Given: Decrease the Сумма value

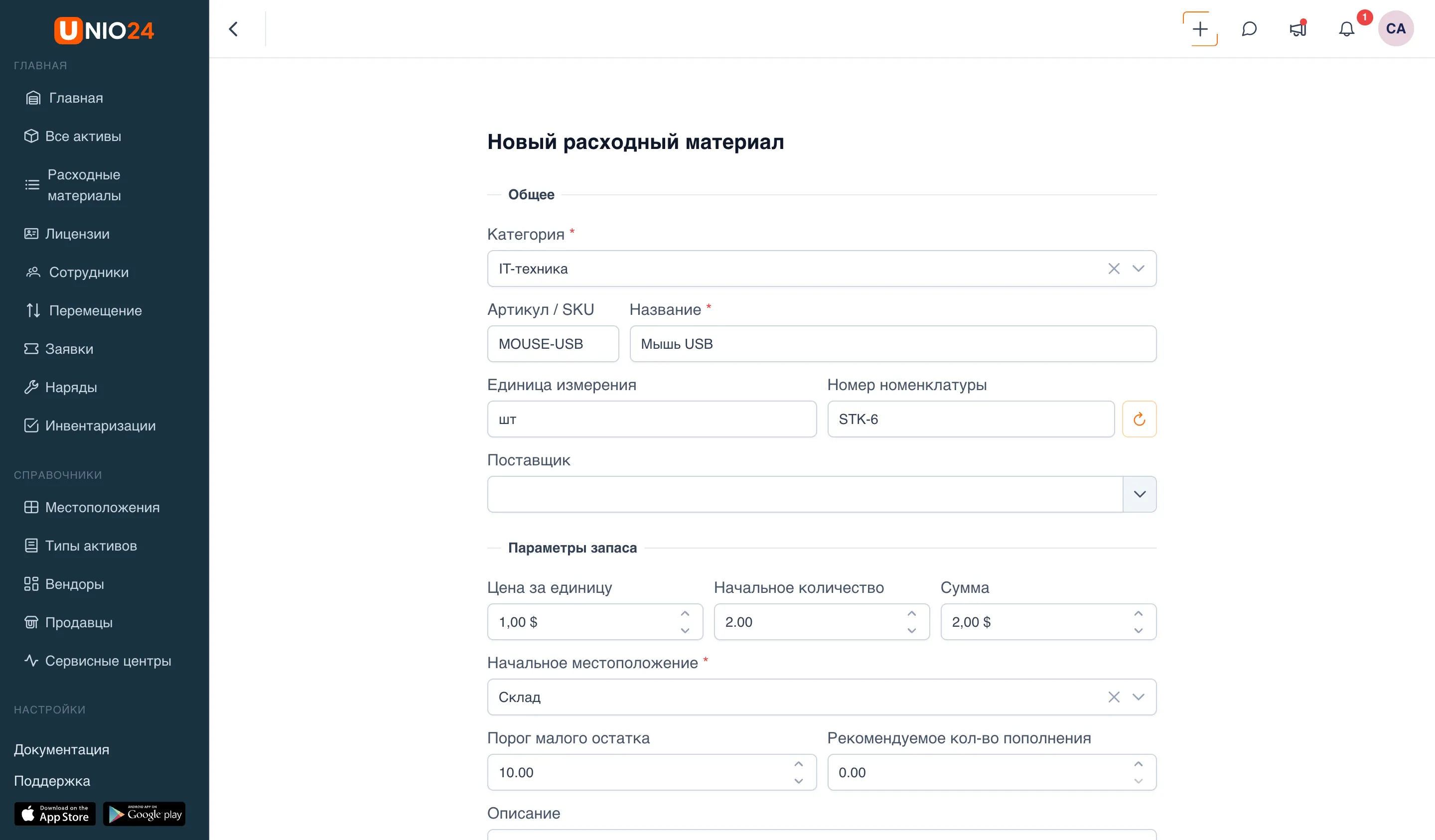Looking at the screenshot, I should tap(1139, 630).
